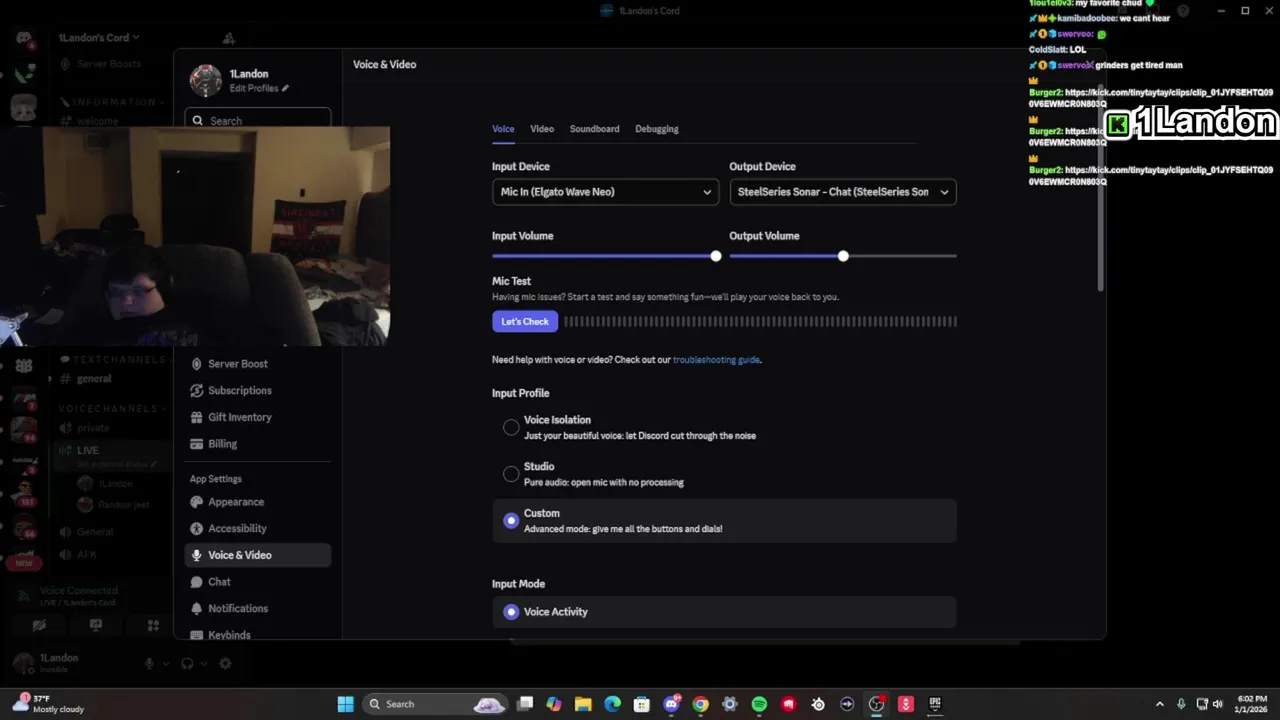Open Input Device dropdown

point(605,192)
